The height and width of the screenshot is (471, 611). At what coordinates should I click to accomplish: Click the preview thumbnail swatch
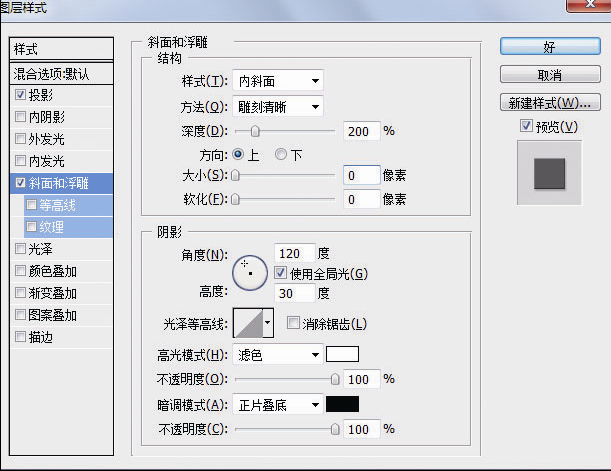[x=548, y=172]
